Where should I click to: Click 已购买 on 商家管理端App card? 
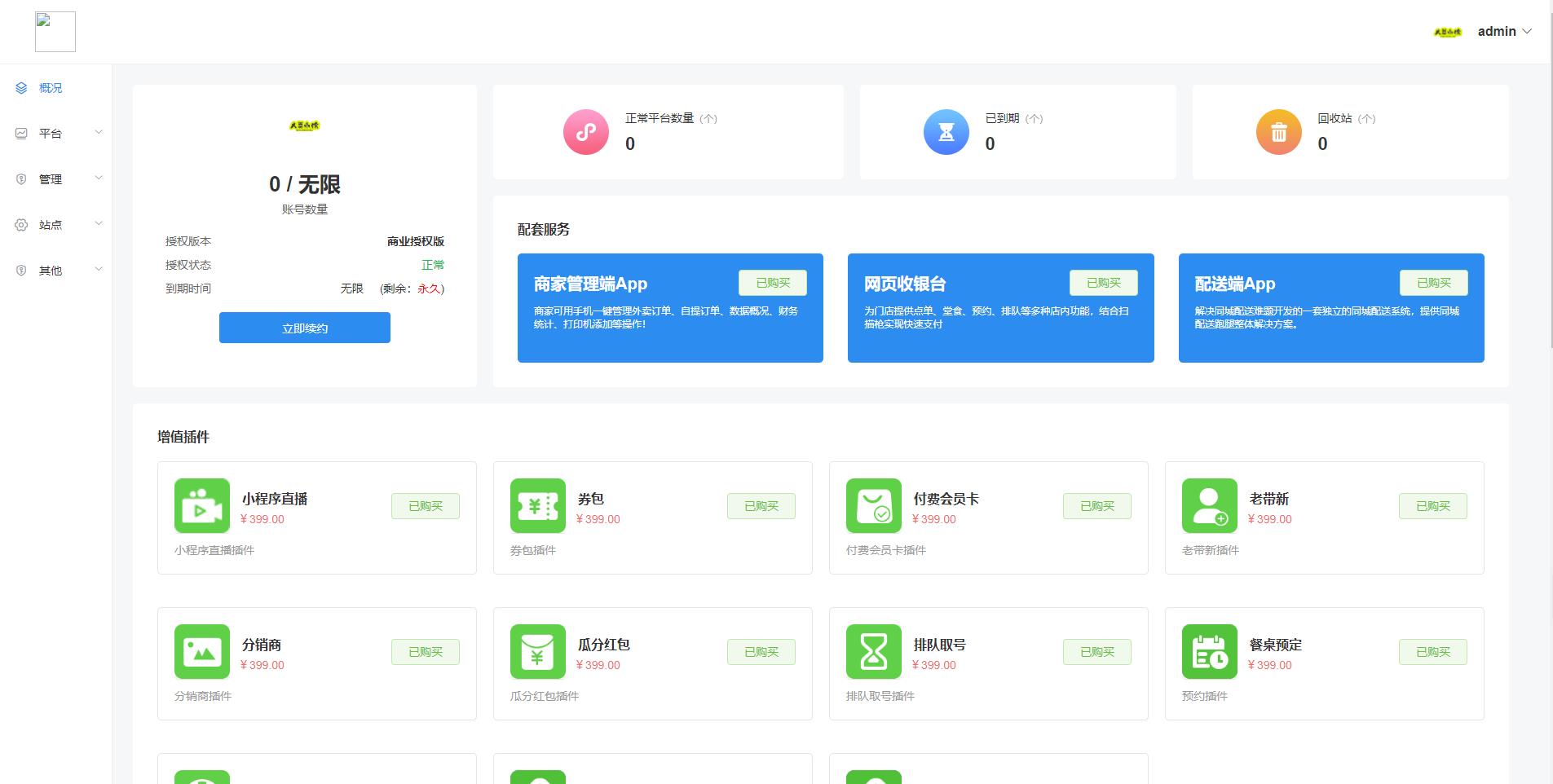pyautogui.click(x=773, y=283)
